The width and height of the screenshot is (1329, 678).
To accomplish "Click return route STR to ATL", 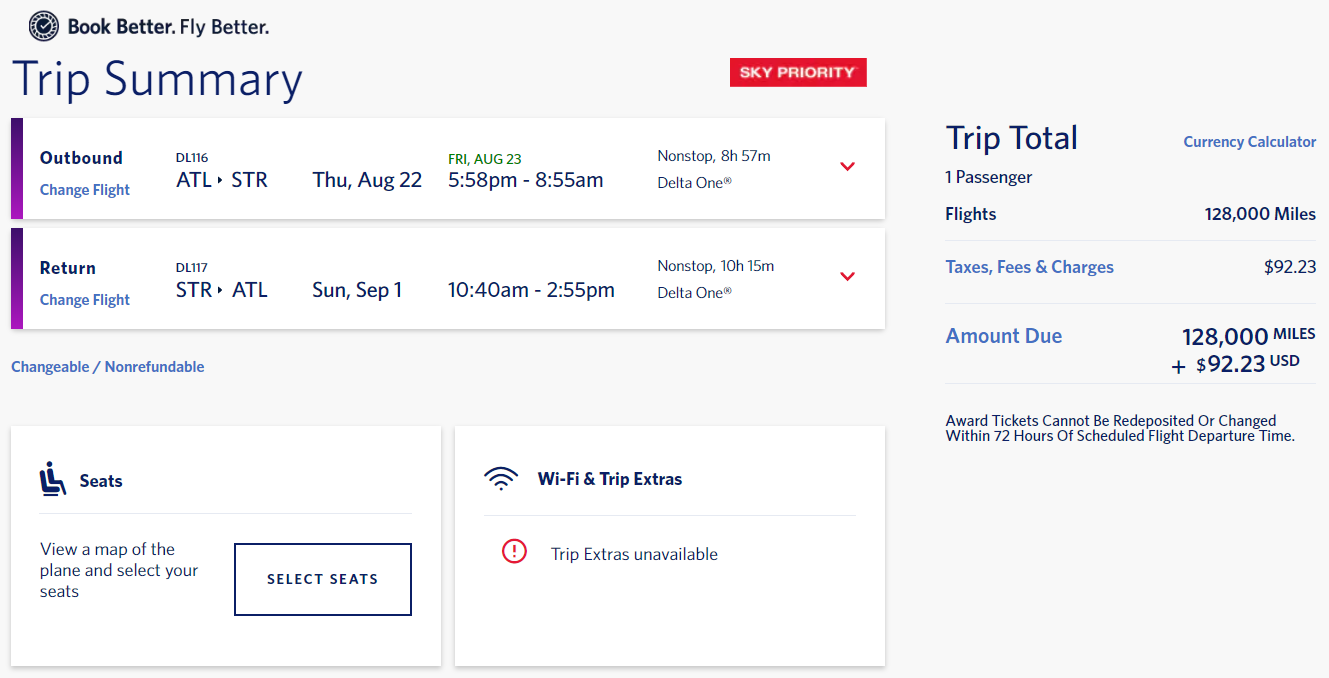I will tap(222, 290).
